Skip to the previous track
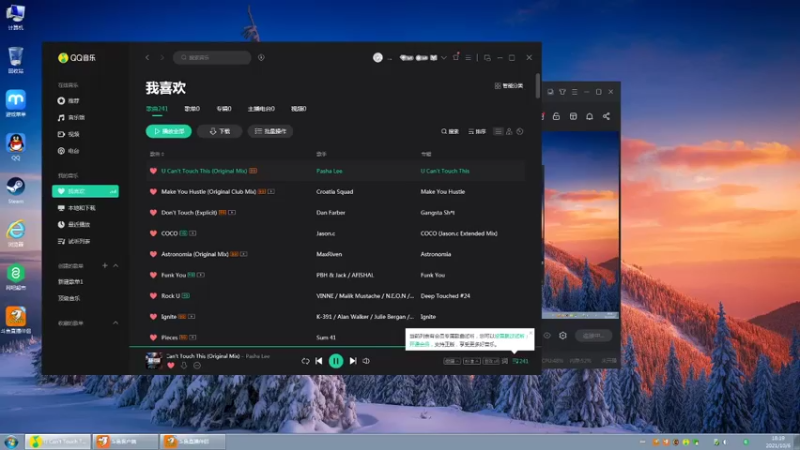 click(319, 361)
